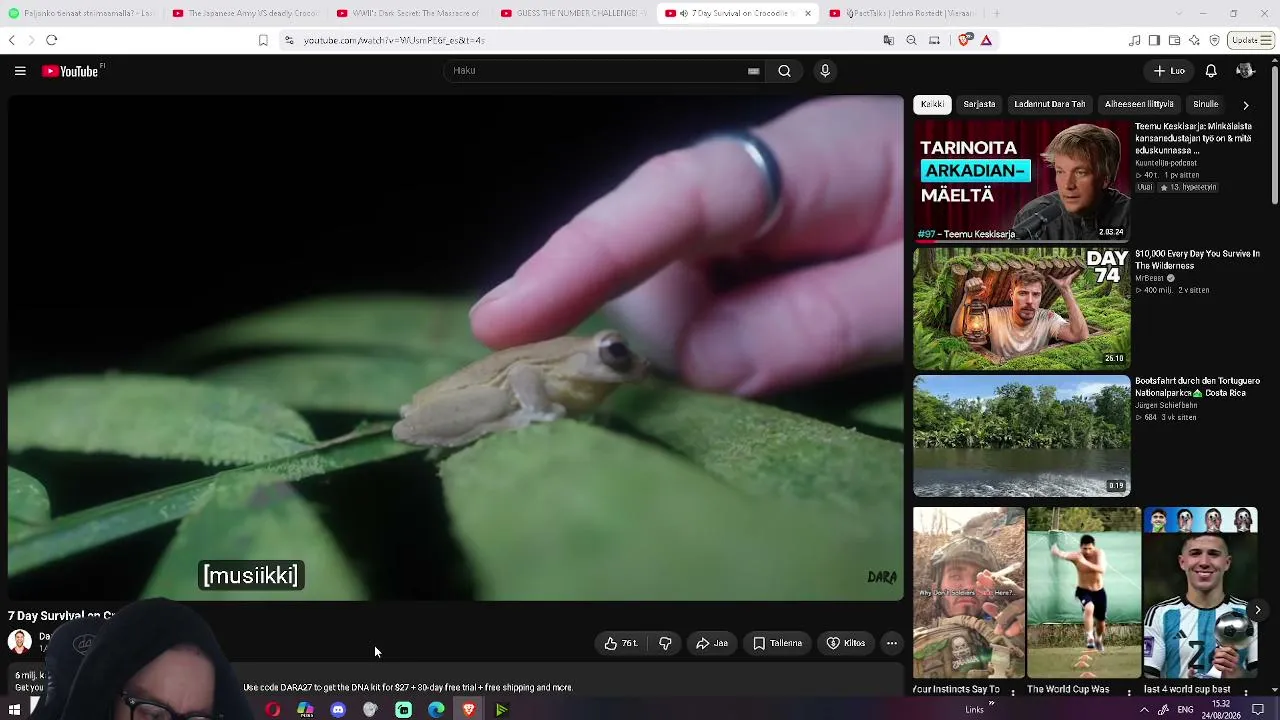Show next Shorts with right arrow
1280x720 pixels.
1258,610
